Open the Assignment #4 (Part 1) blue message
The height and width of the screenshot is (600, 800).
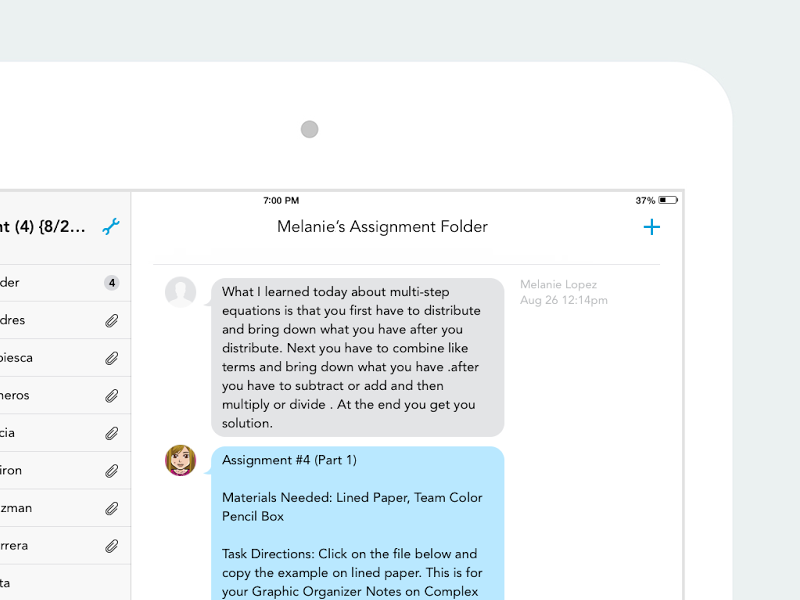358,523
